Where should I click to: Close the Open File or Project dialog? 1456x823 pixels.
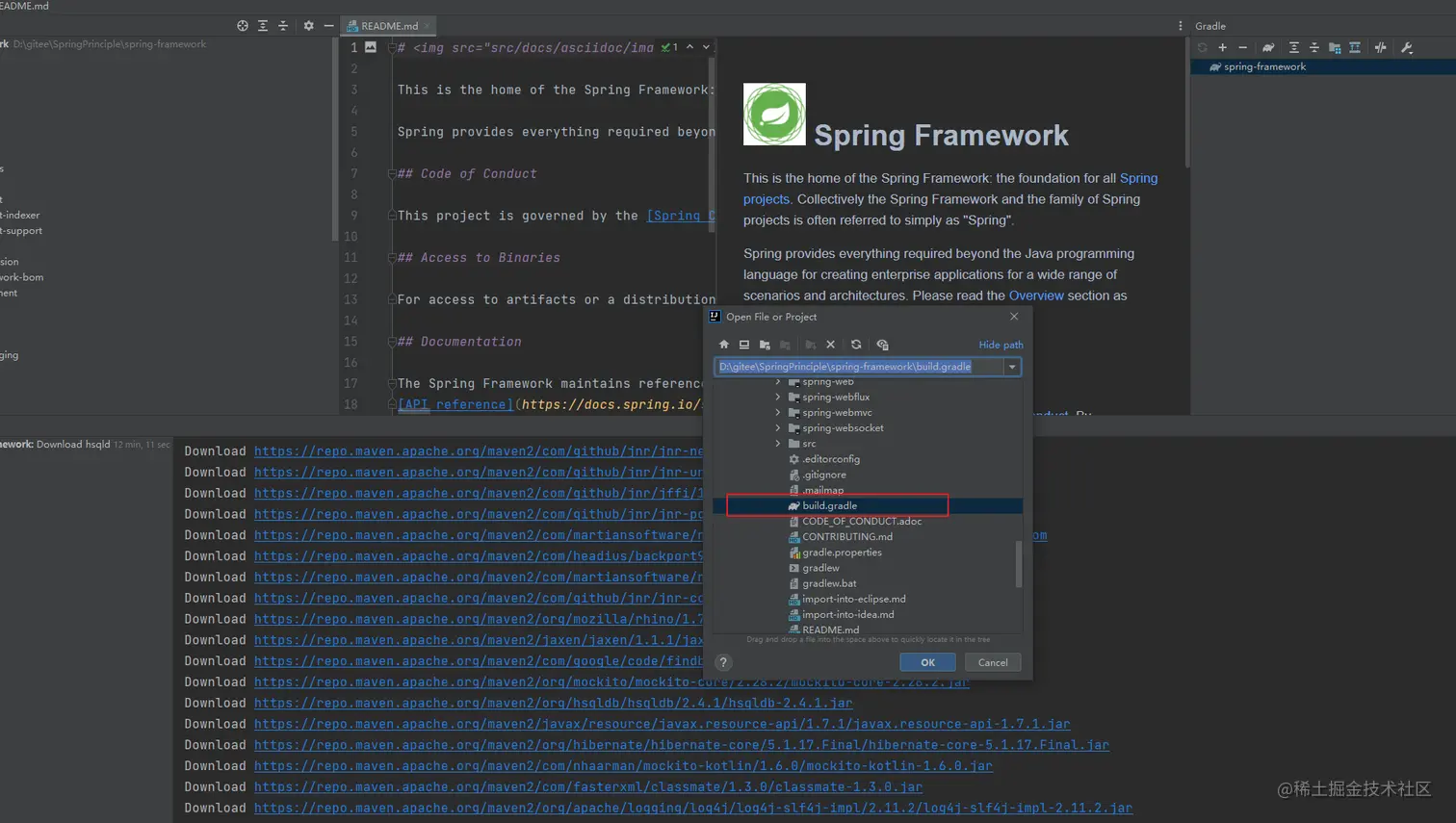pyautogui.click(x=1014, y=317)
